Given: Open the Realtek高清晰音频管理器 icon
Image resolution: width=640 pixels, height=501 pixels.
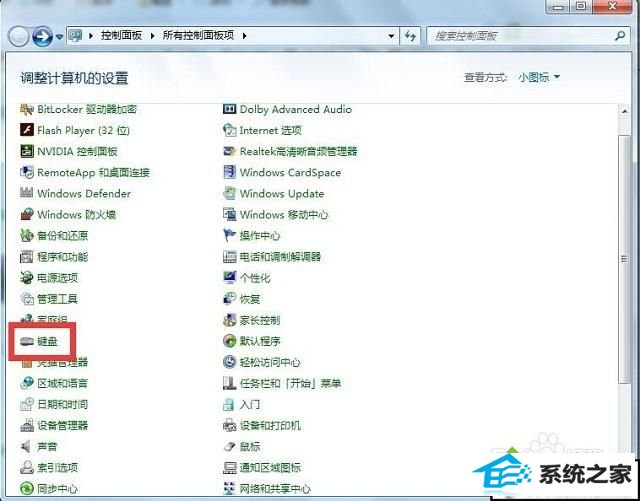Looking at the screenshot, I should pos(229,151).
